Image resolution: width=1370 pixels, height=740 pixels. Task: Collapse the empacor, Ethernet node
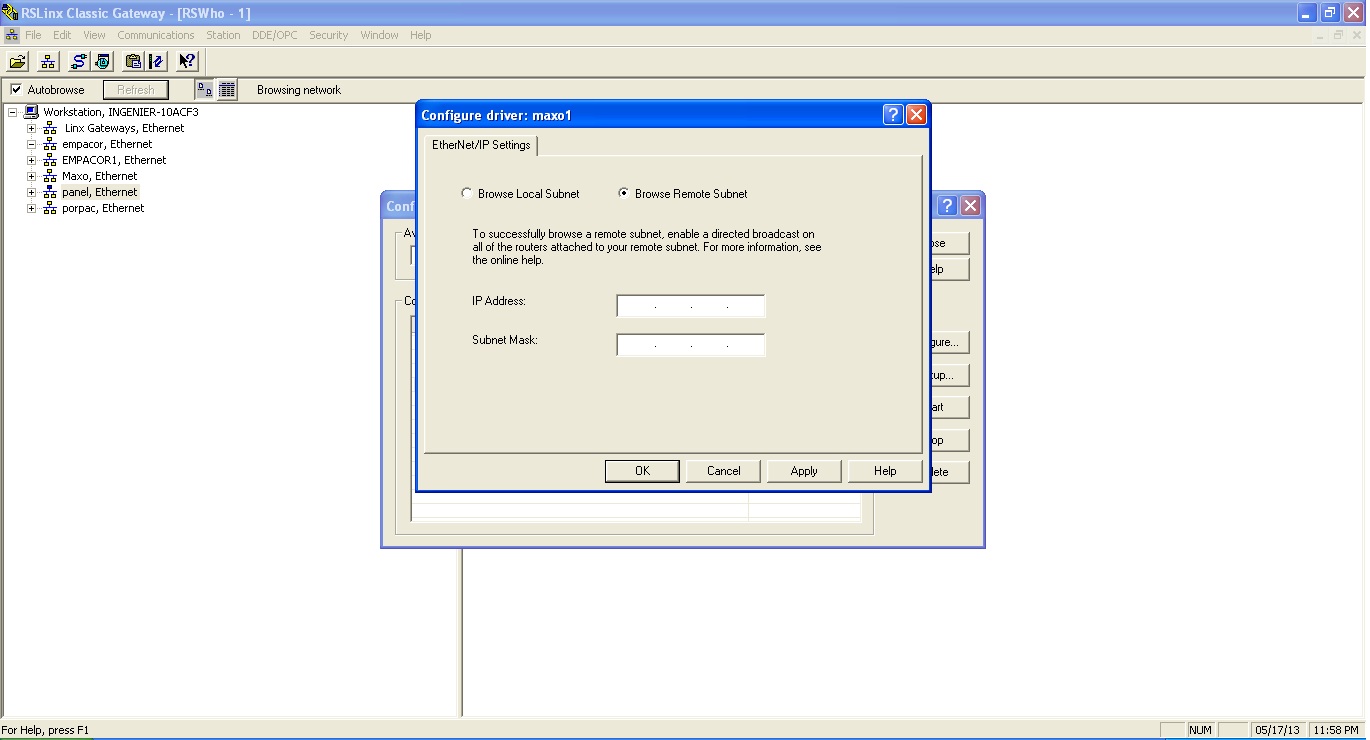click(32, 144)
